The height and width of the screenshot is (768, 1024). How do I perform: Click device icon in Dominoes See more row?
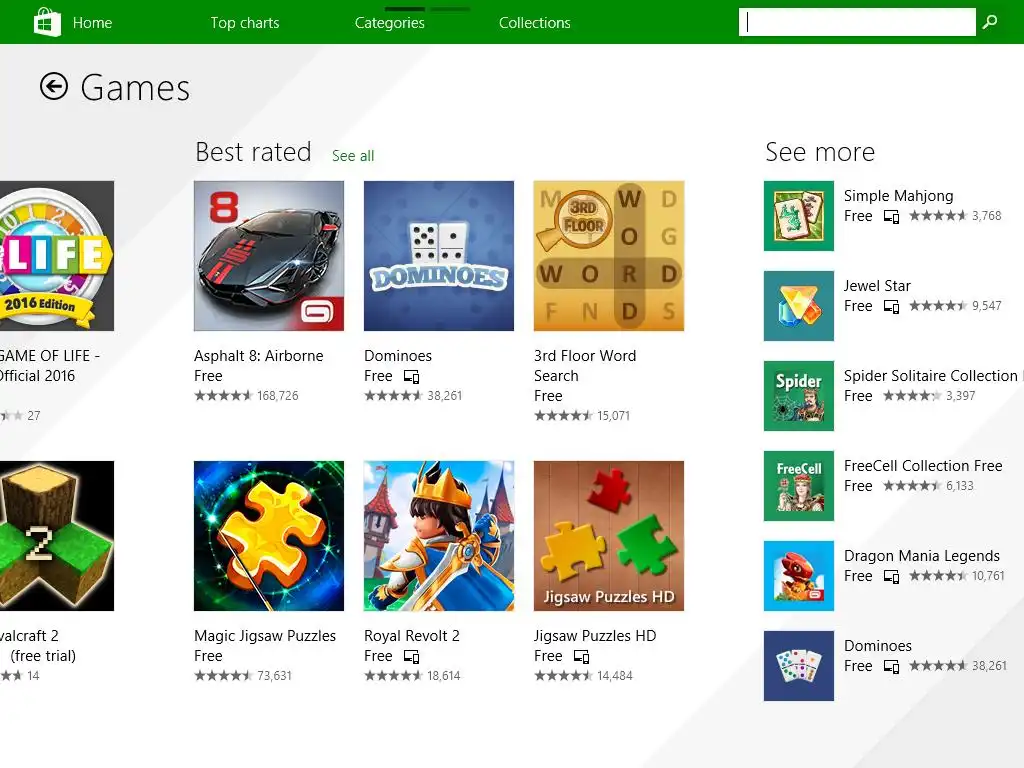(891, 666)
